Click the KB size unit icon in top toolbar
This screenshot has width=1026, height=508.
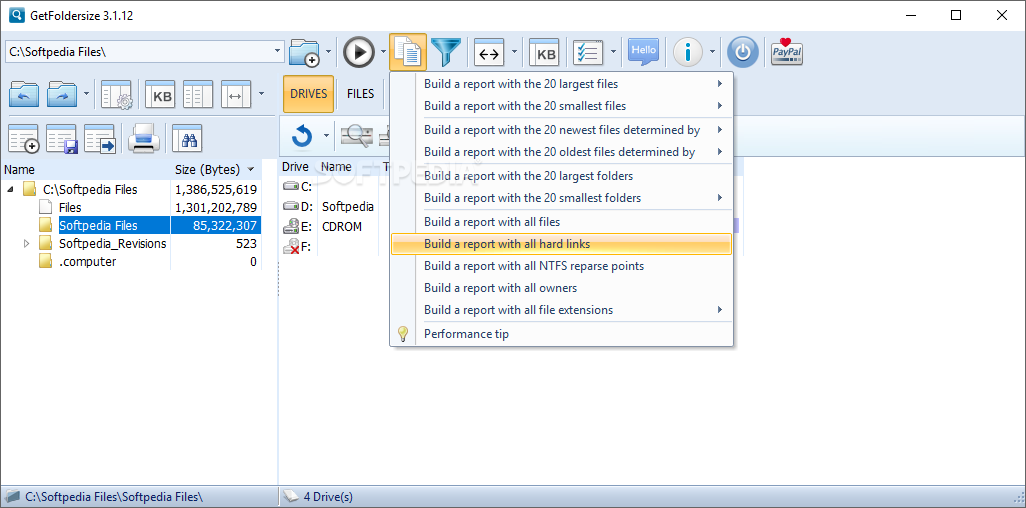[x=545, y=53]
